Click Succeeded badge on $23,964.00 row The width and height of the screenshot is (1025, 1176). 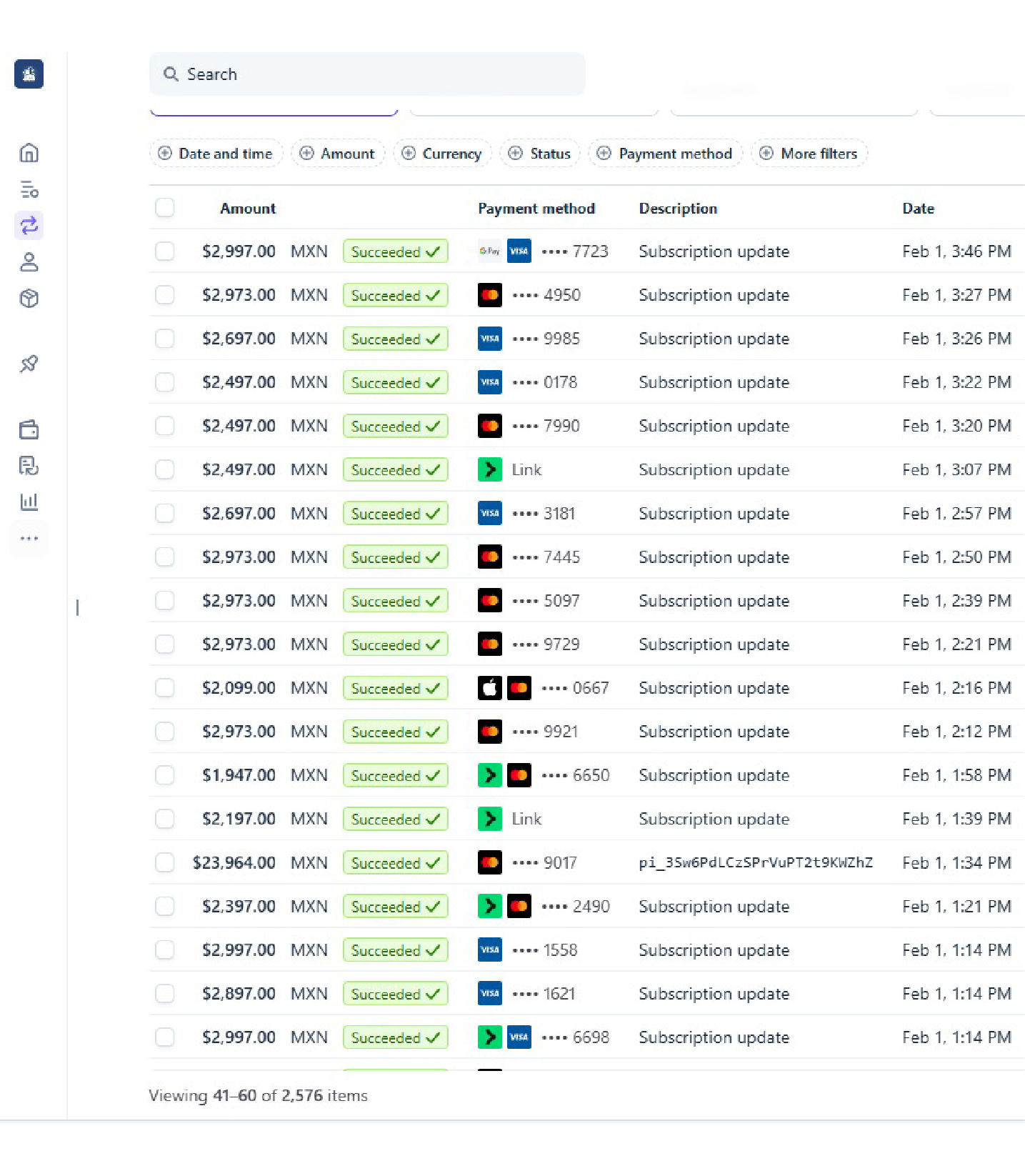pyautogui.click(x=395, y=862)
